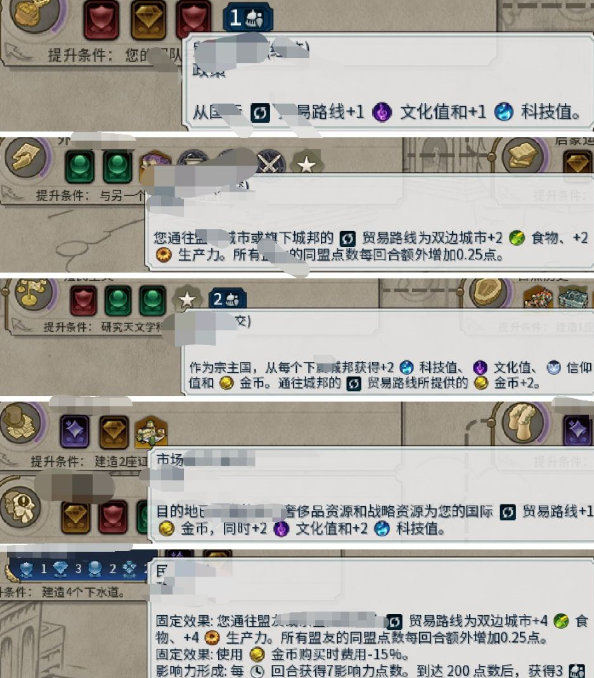Click the colorful city building icon near fossil
594x678 pixels.
[538, 299]
